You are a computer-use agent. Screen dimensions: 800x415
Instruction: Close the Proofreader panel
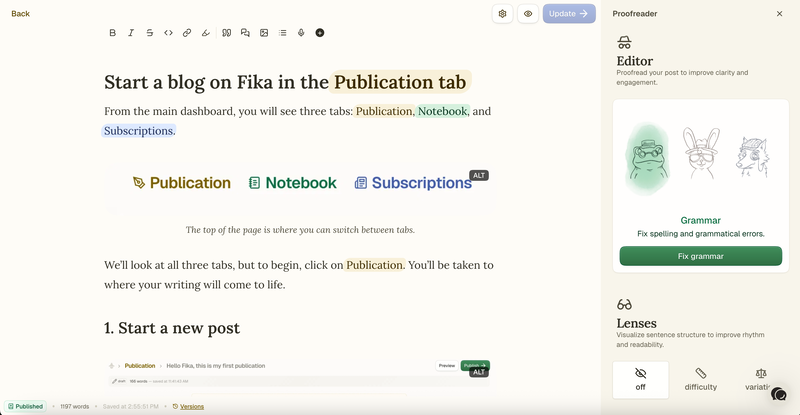click(x=779, y=14)
